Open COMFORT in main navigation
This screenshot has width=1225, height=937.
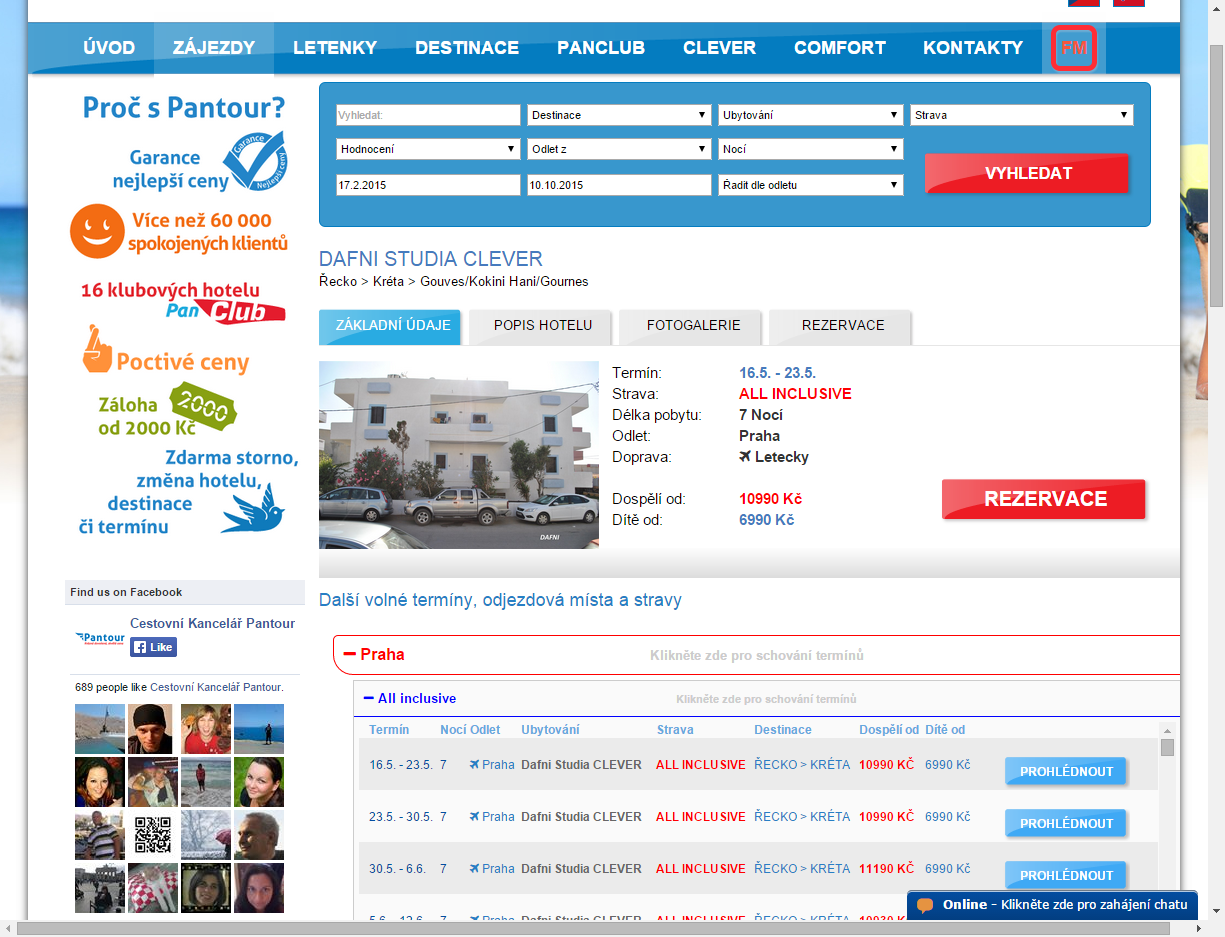[840, 47]
